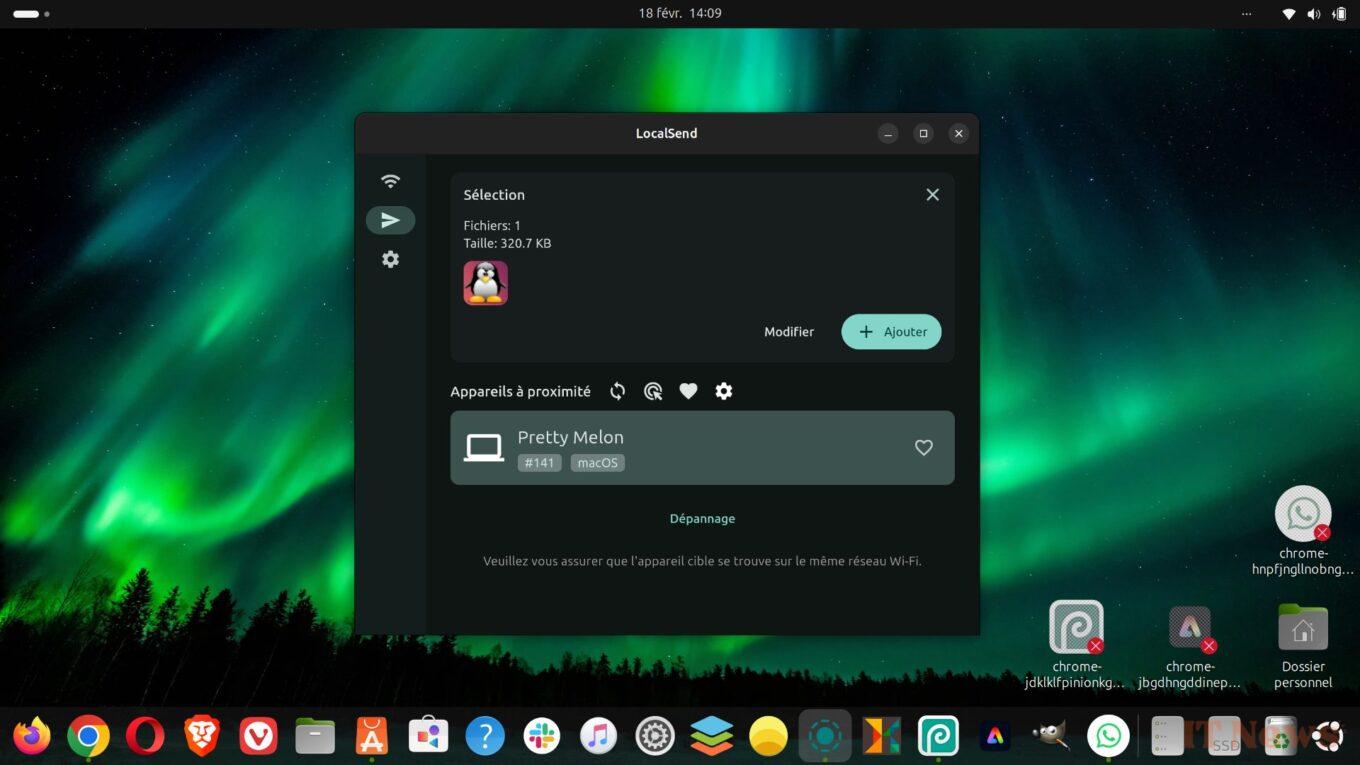Click the chrome-jdklklfpinionkg desktop shortcut
The image size is (1360, 765).
click(x=1076, y=645)
